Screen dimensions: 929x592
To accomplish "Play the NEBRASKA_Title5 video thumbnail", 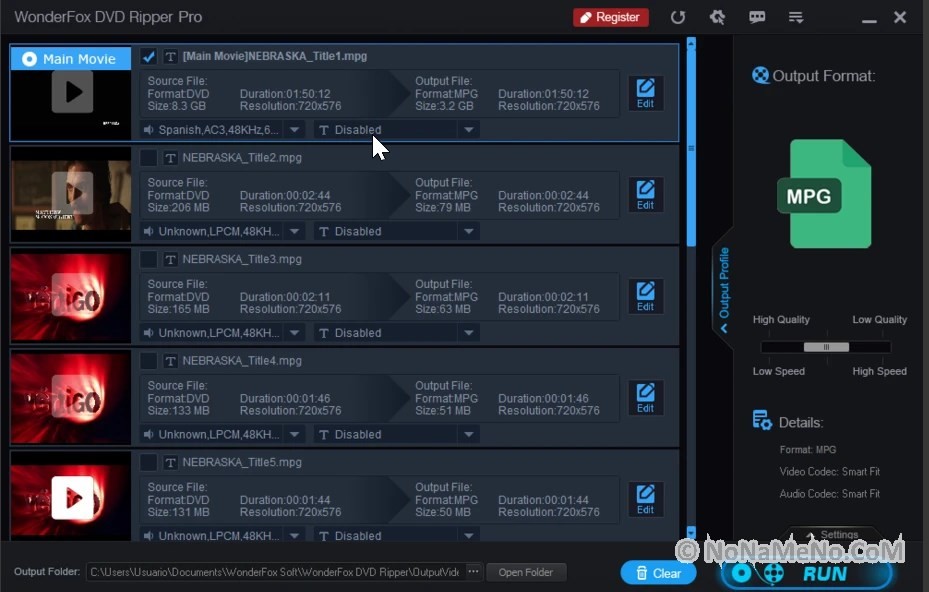I will 72,497.
